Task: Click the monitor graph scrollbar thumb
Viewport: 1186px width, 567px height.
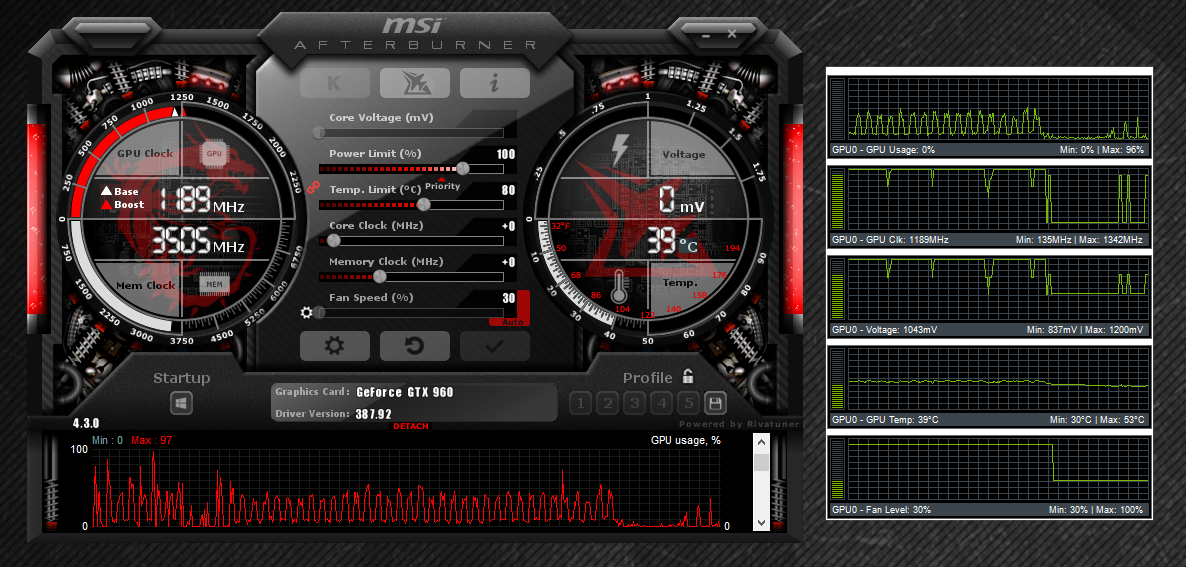Action: 761,462
